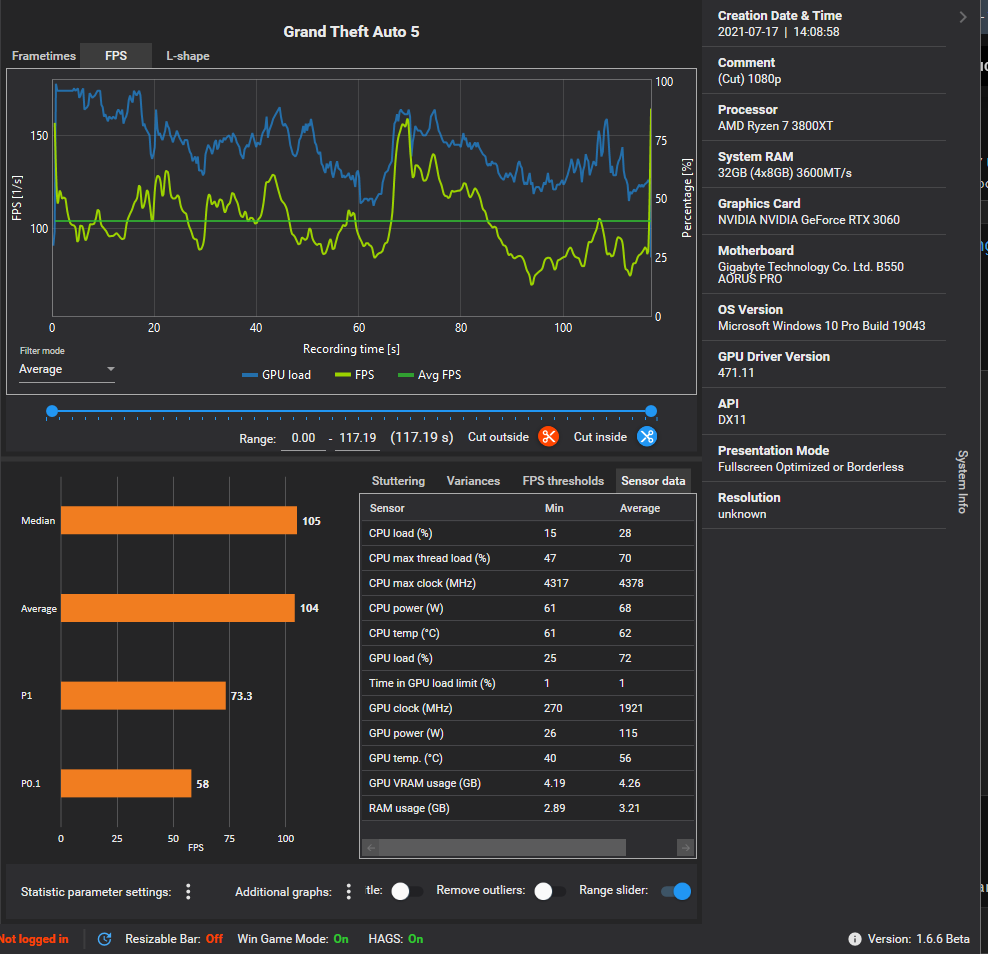
Task: Select the CPU load (%) row
Action: pos(527,533)
